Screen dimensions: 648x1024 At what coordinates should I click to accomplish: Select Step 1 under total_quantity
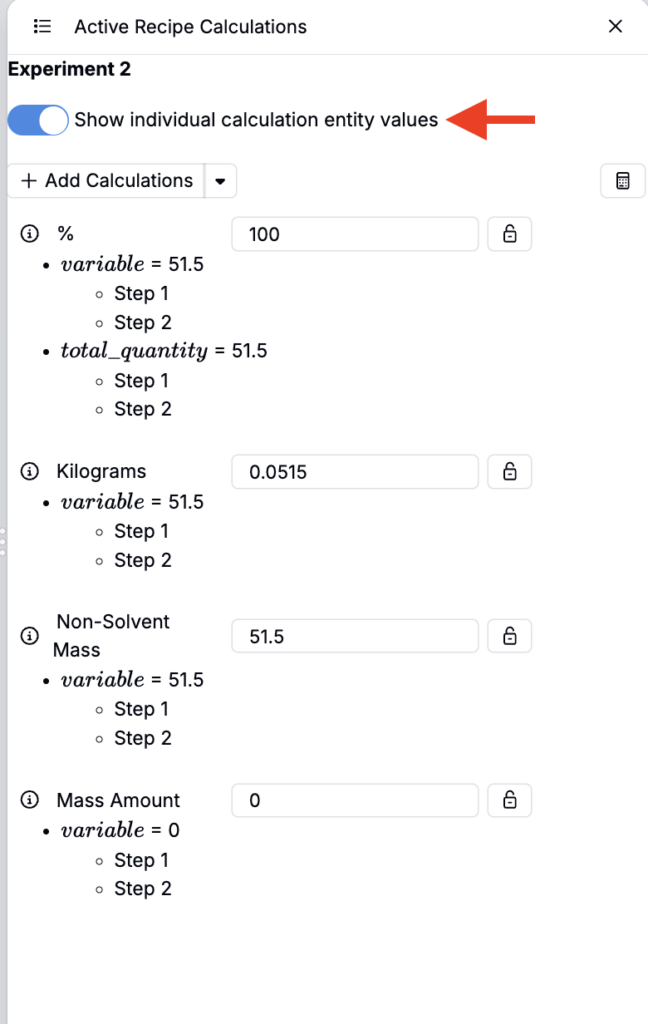(141, 381)
